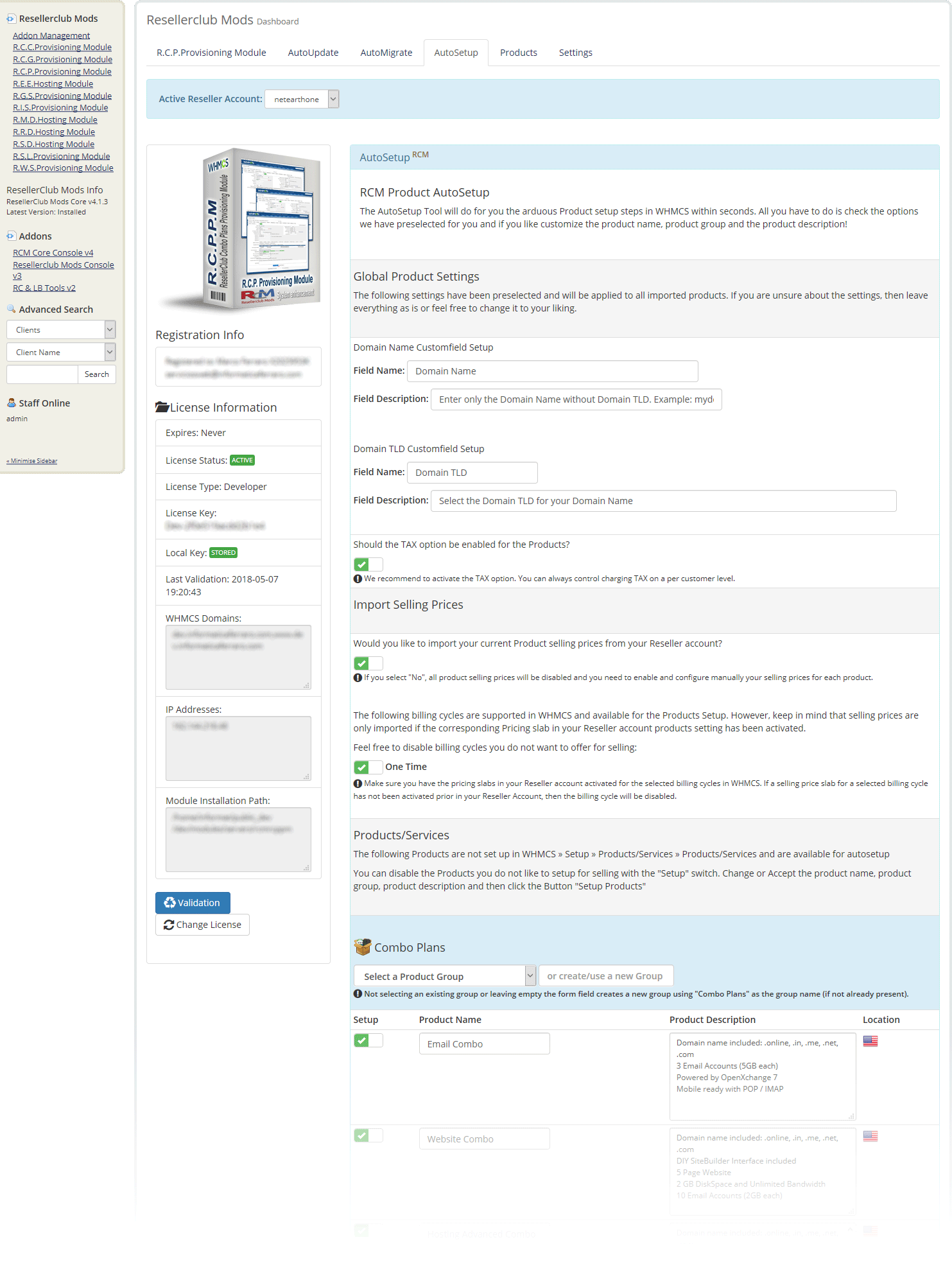Open the Products tab
Image resolution: width=952 pixels, height=1267 pixels.
519,53
